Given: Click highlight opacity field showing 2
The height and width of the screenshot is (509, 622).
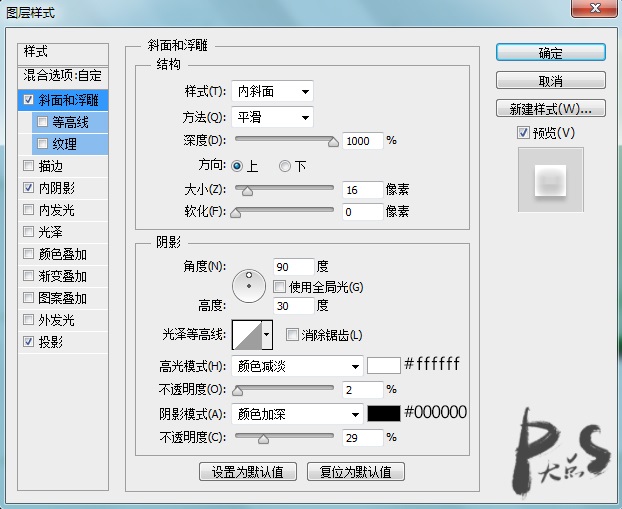Looking at the screenshot, I should coord(363,390).
